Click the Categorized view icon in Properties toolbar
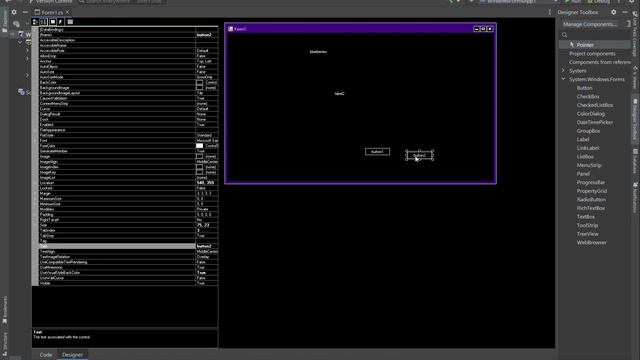640x360 pixels. click(35, 22)
